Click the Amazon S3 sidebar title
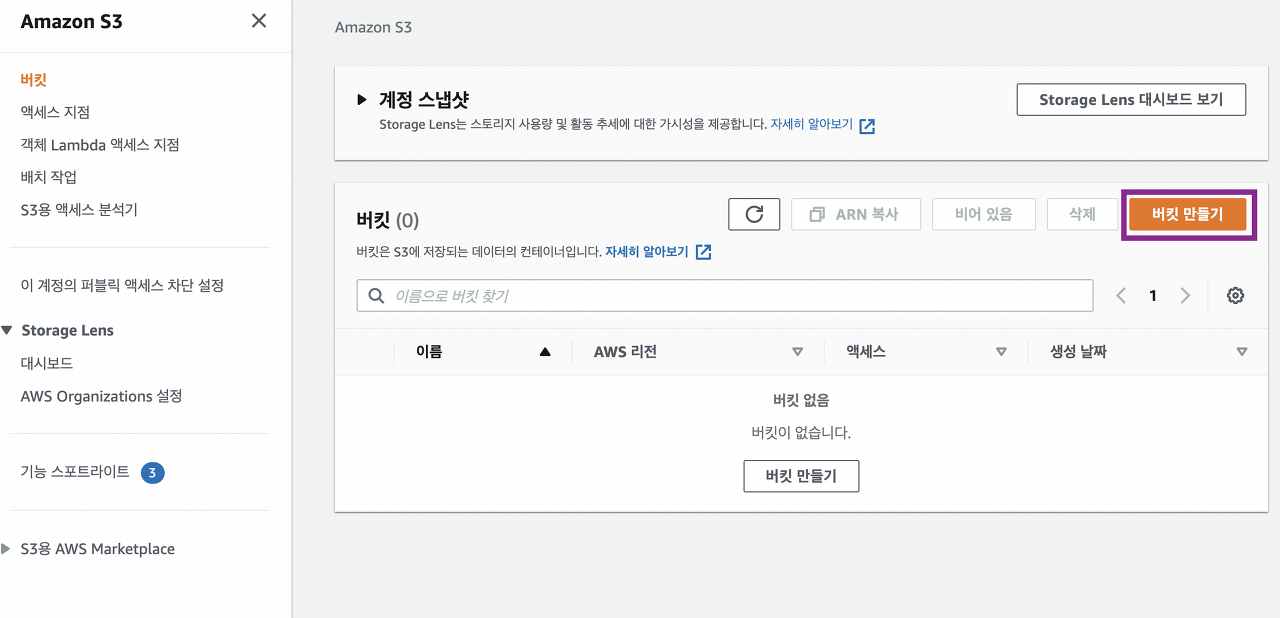This screenshot has height=618, width=1280. coord(71,22)
